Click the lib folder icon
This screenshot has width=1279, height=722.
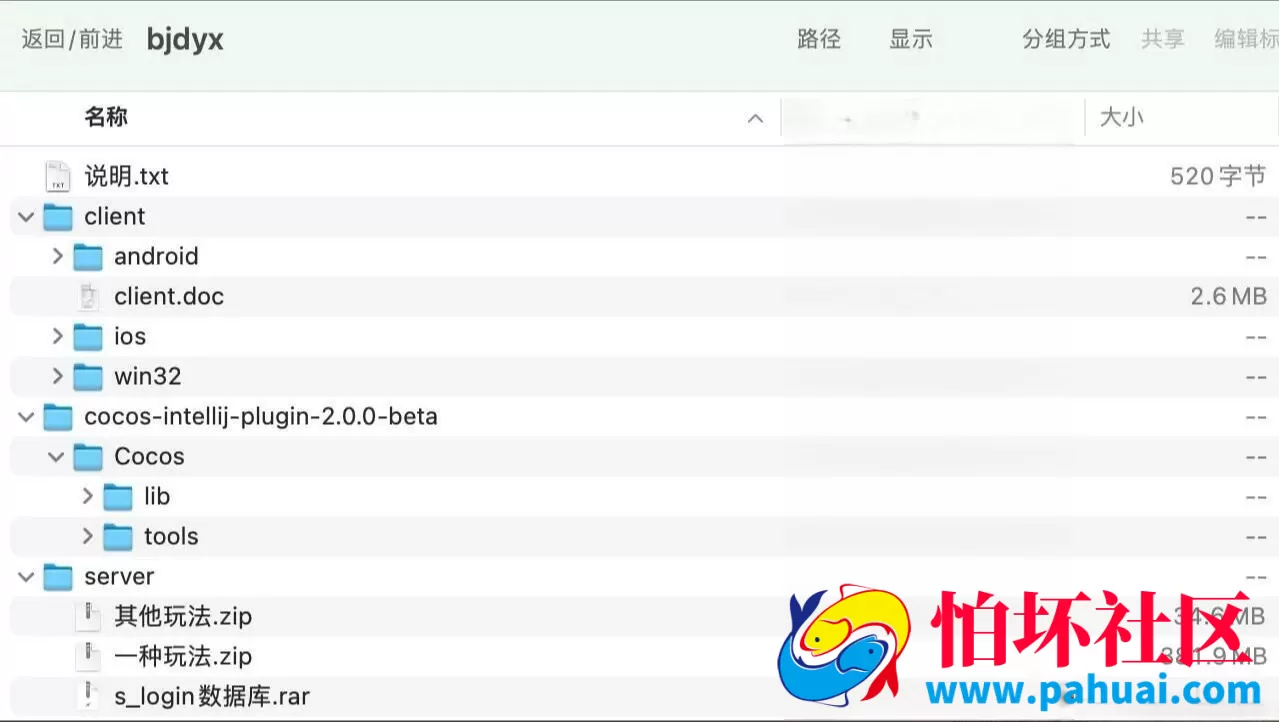[118, 497]
